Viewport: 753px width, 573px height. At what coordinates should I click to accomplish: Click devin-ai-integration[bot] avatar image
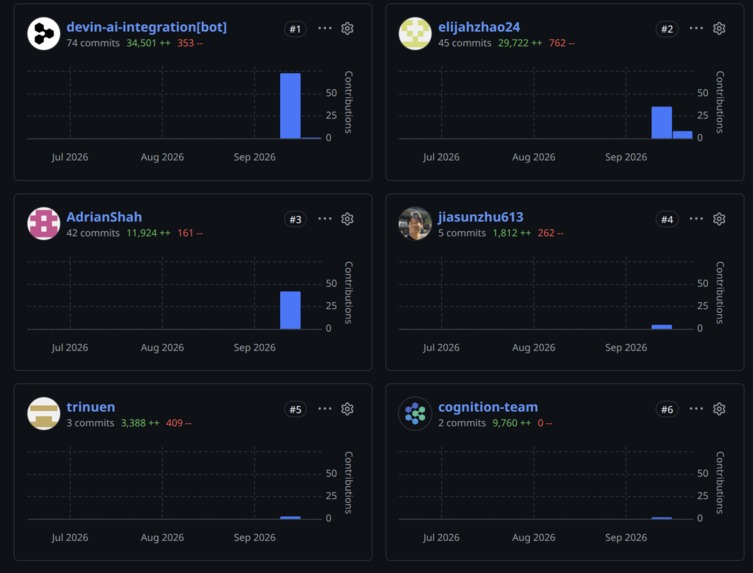(x=44, y=34)
